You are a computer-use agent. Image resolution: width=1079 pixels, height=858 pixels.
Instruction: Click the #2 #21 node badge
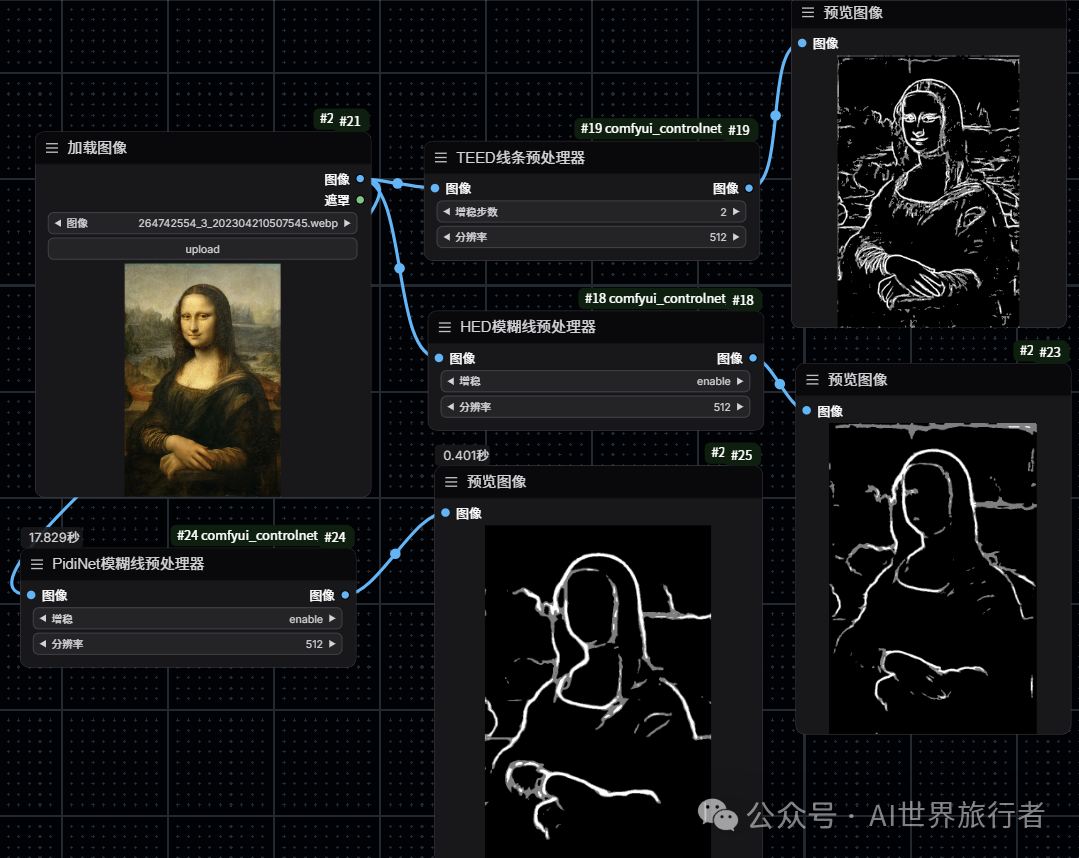coord(341,120)
